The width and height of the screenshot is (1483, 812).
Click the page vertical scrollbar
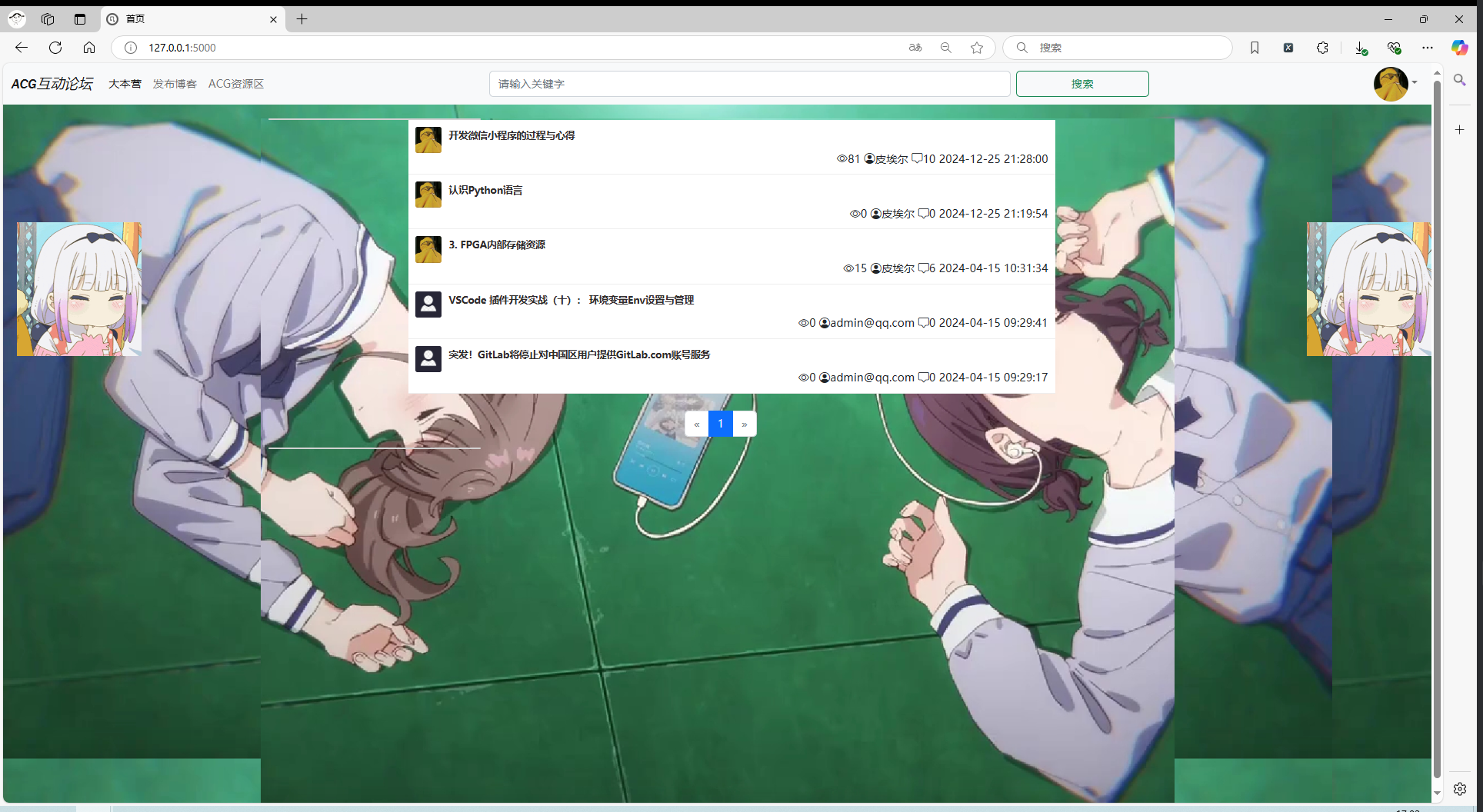1437,429
